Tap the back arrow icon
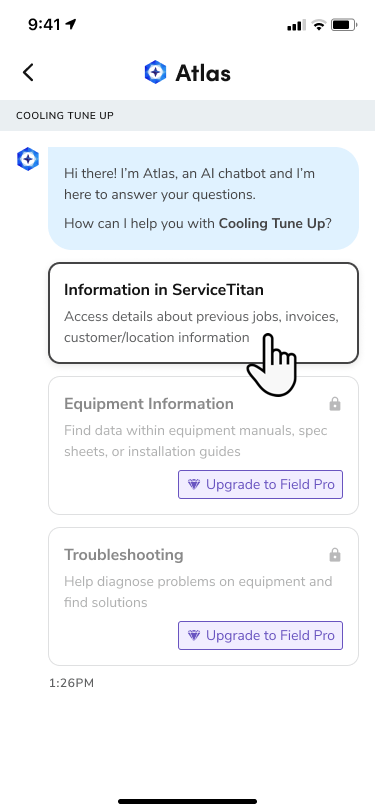 coord(28,72)
